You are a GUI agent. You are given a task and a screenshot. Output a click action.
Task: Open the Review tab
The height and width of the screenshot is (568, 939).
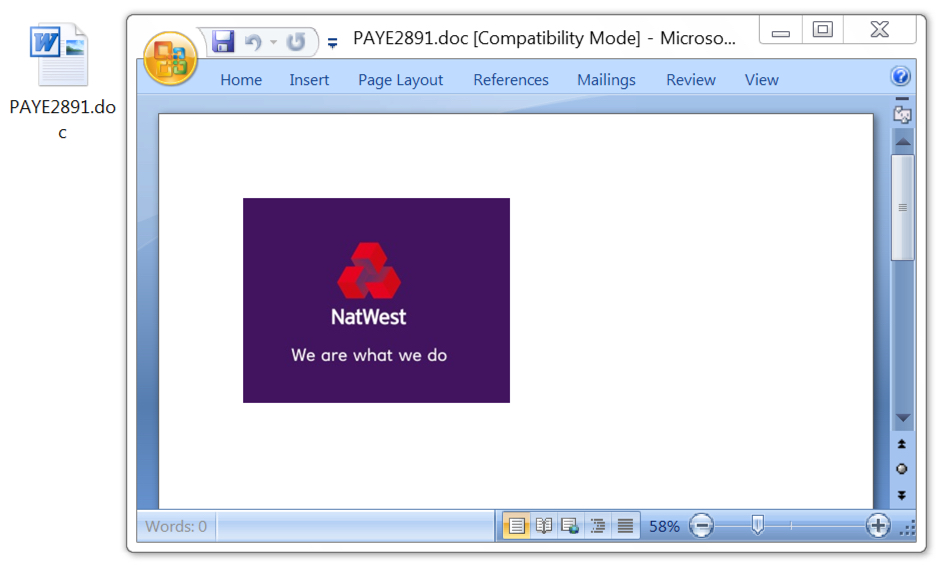click(690, 80)
